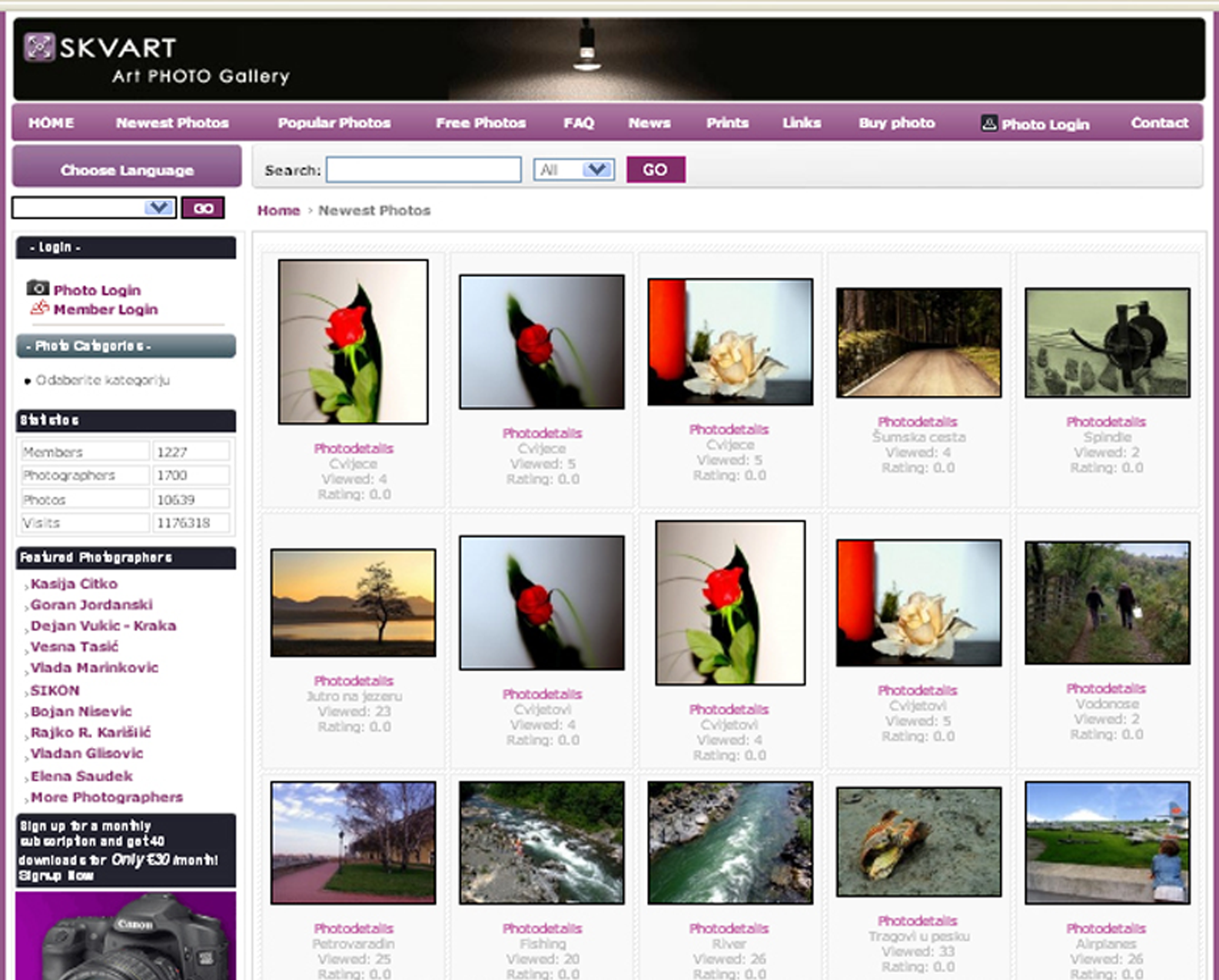Screen dimensions: 1219x980
Task: Follow the More Photographers link
Action: click(x=107, y=797)
